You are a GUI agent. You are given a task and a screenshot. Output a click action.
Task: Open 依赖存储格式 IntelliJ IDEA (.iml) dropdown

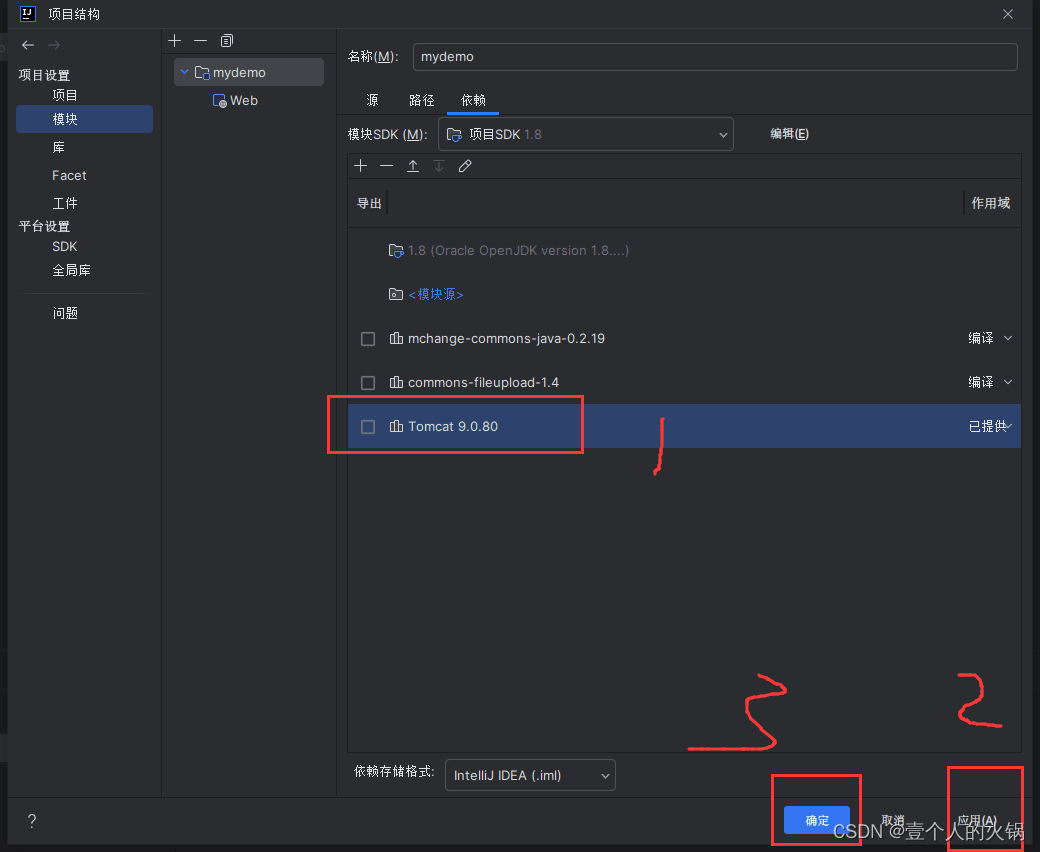(x=530, y=775)
